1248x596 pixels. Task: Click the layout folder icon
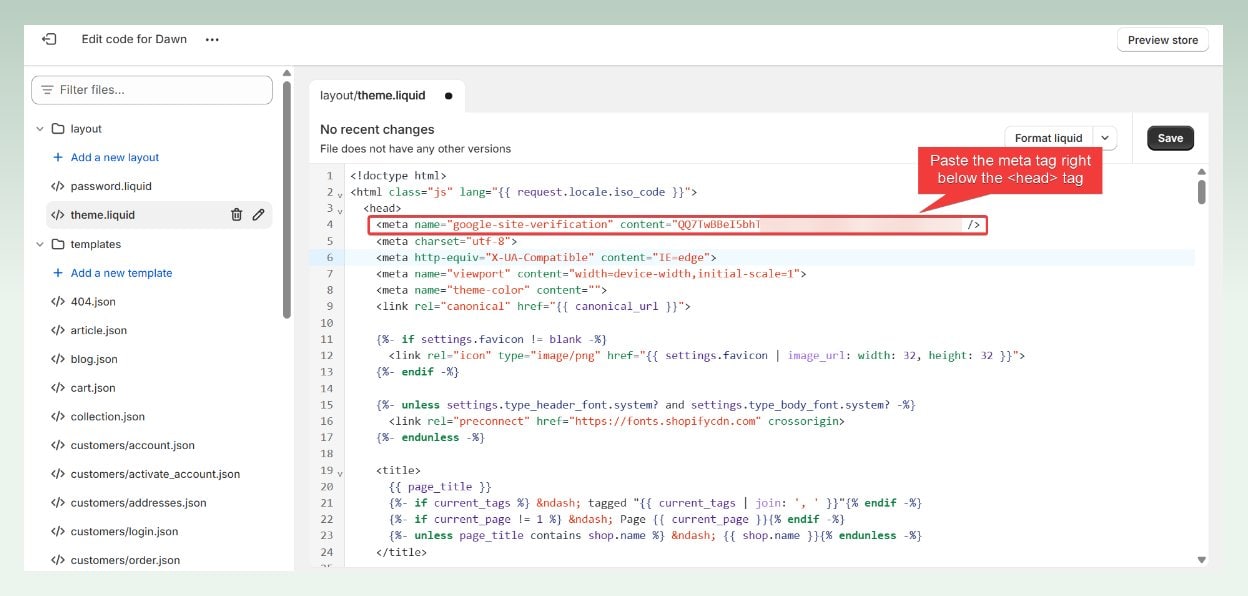click(x=58, y=129)
